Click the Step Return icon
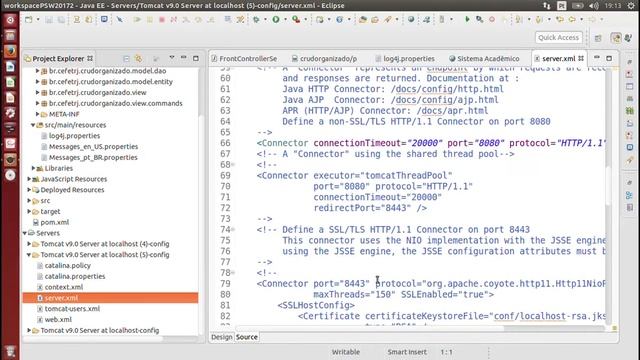The height and width of the screenshot is (360, 640). click(211, 19)
